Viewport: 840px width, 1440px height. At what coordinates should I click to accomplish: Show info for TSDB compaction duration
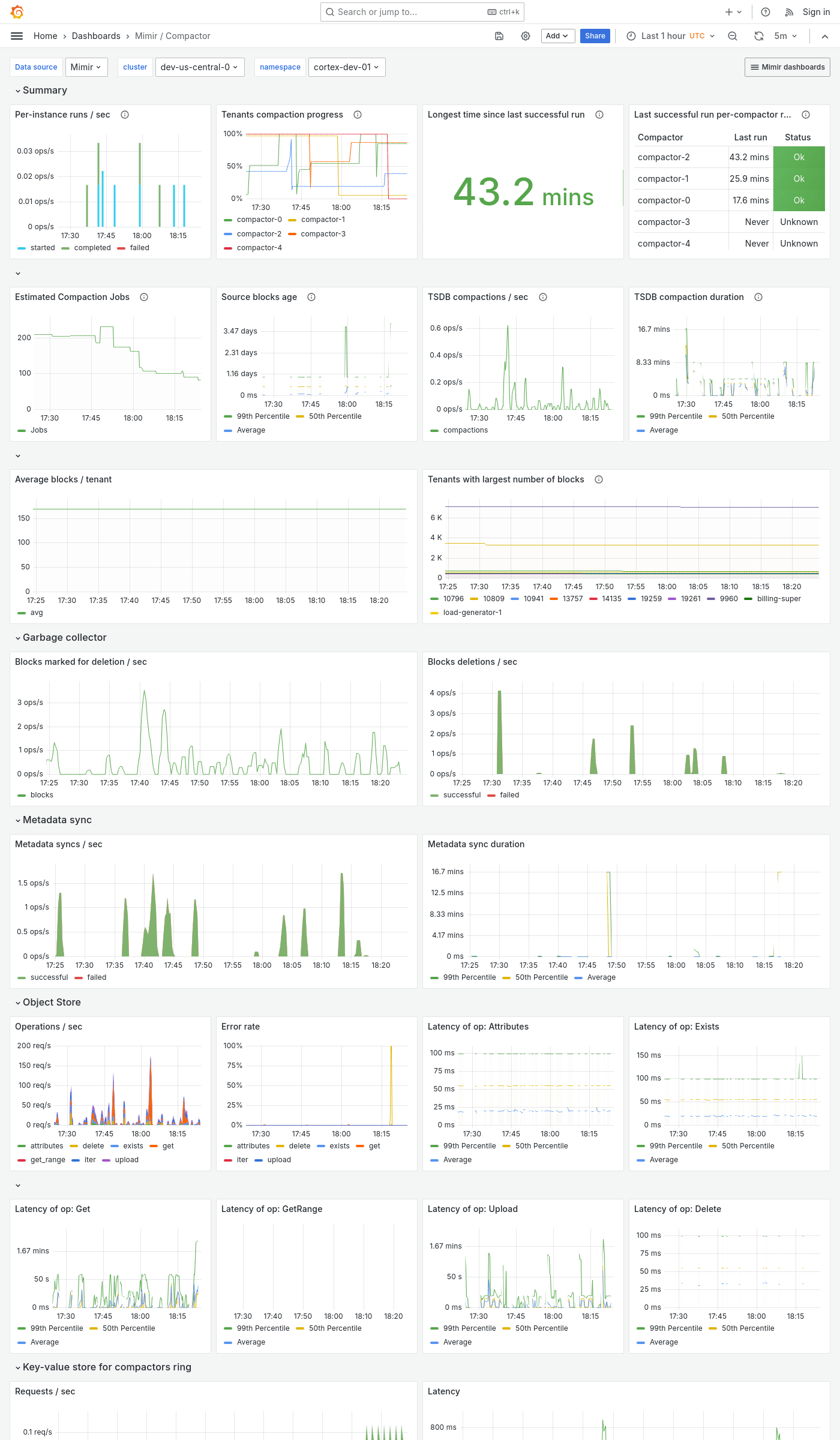point(758,297)
